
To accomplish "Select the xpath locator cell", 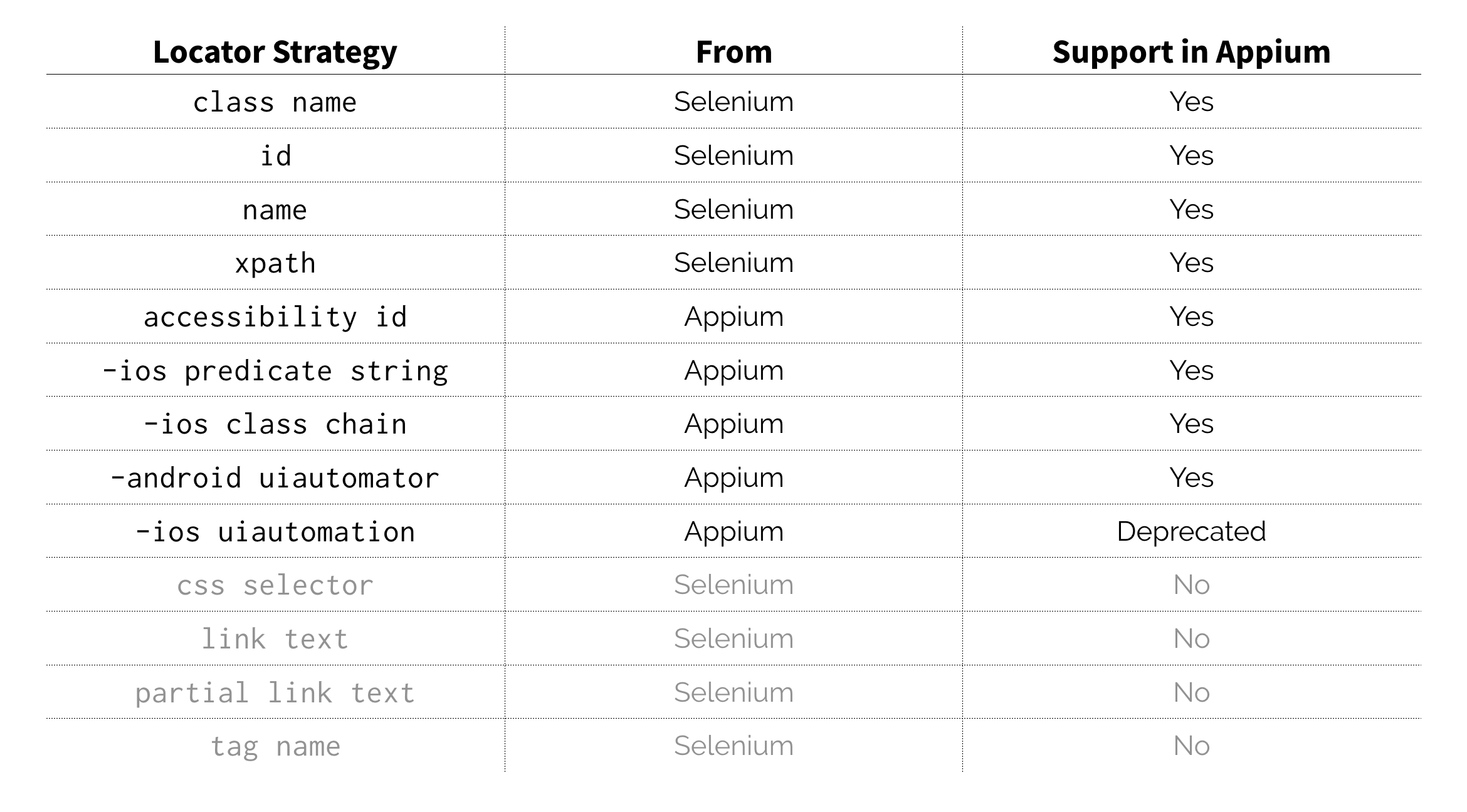I will (275, 263).
